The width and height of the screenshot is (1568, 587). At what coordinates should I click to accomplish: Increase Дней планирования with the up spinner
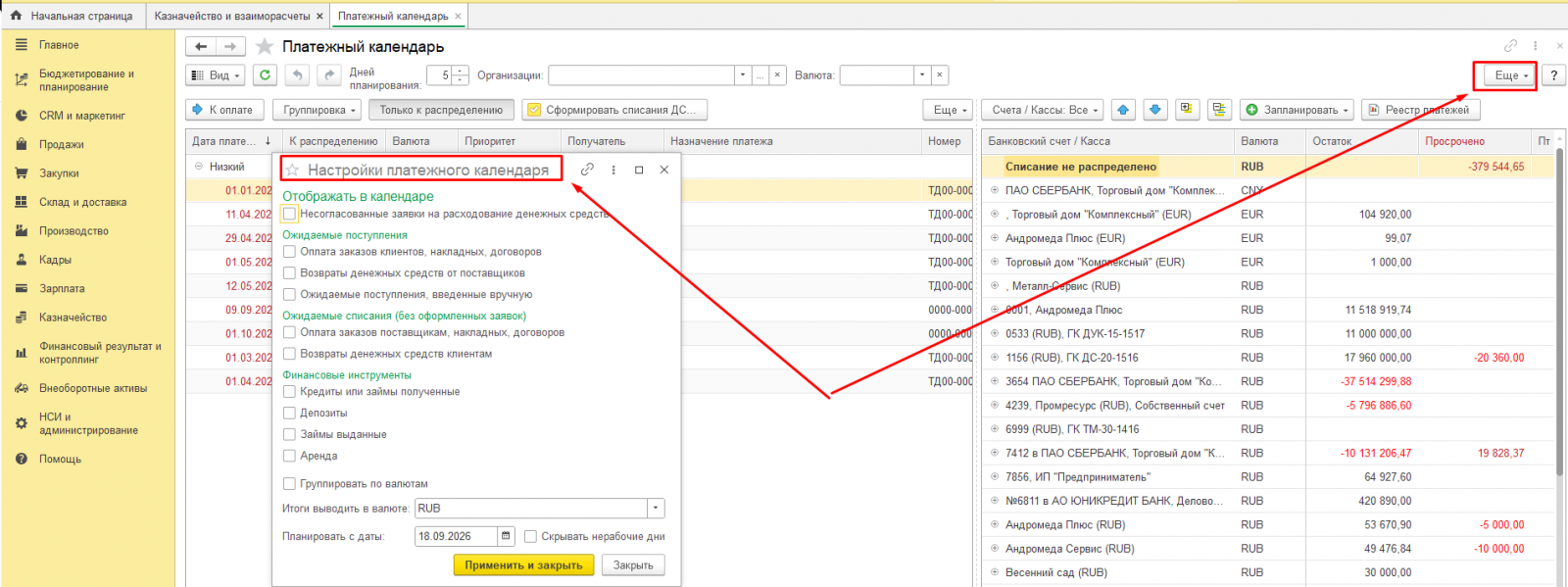pyautogui.click(x=461, y=71)
